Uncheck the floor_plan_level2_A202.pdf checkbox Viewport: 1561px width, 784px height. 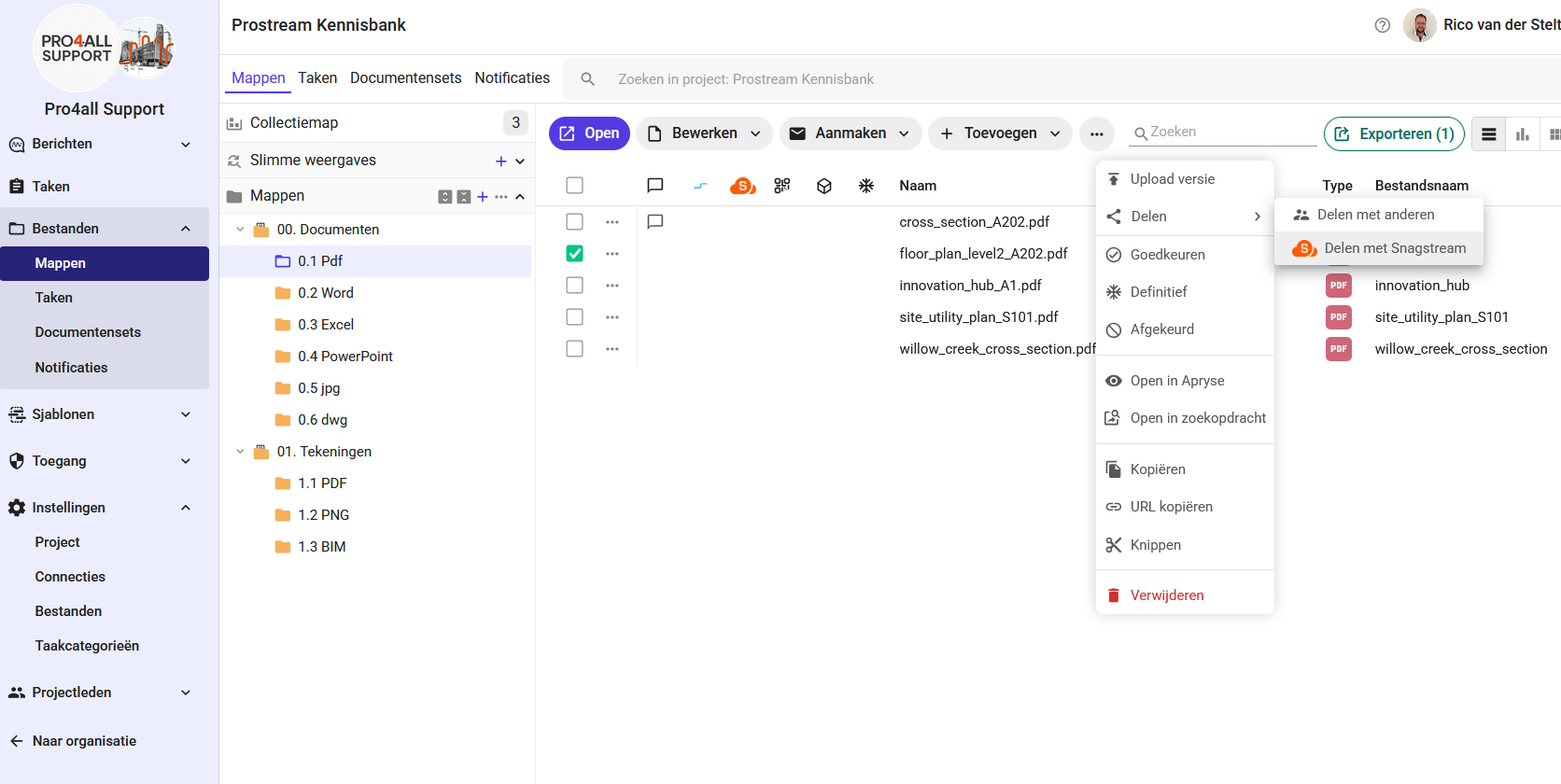tap(575, 254)
